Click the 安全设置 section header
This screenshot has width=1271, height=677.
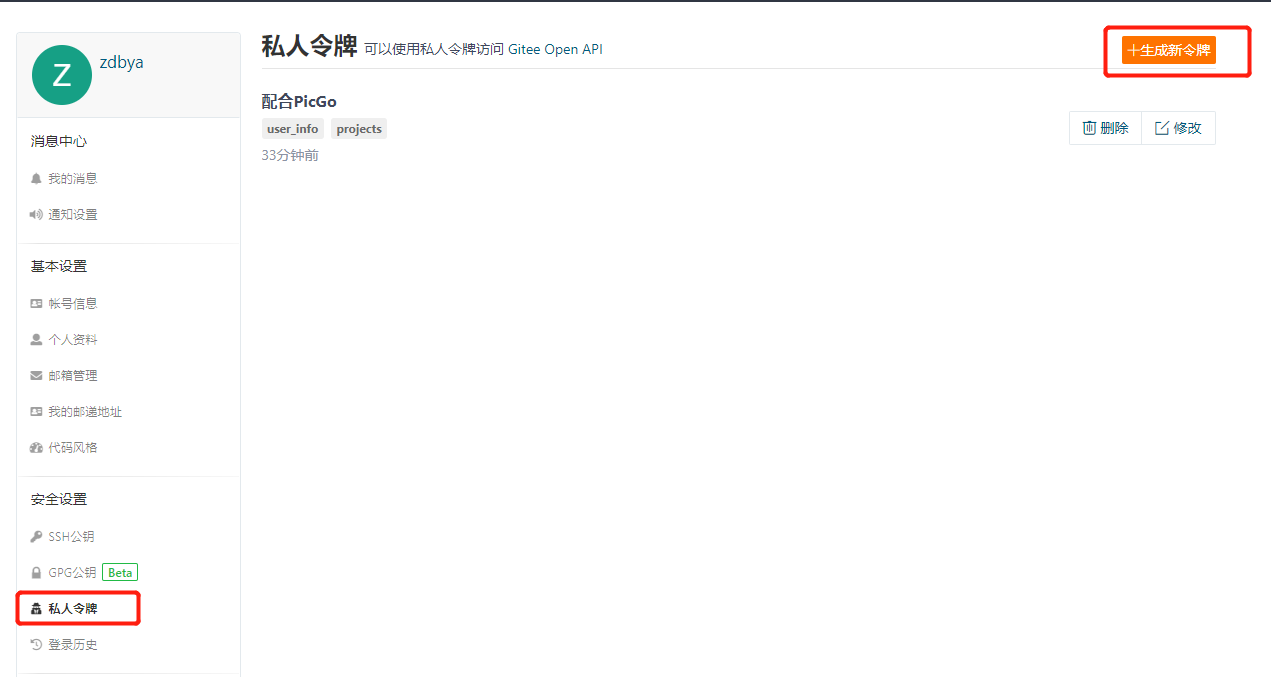click(58, 499)
